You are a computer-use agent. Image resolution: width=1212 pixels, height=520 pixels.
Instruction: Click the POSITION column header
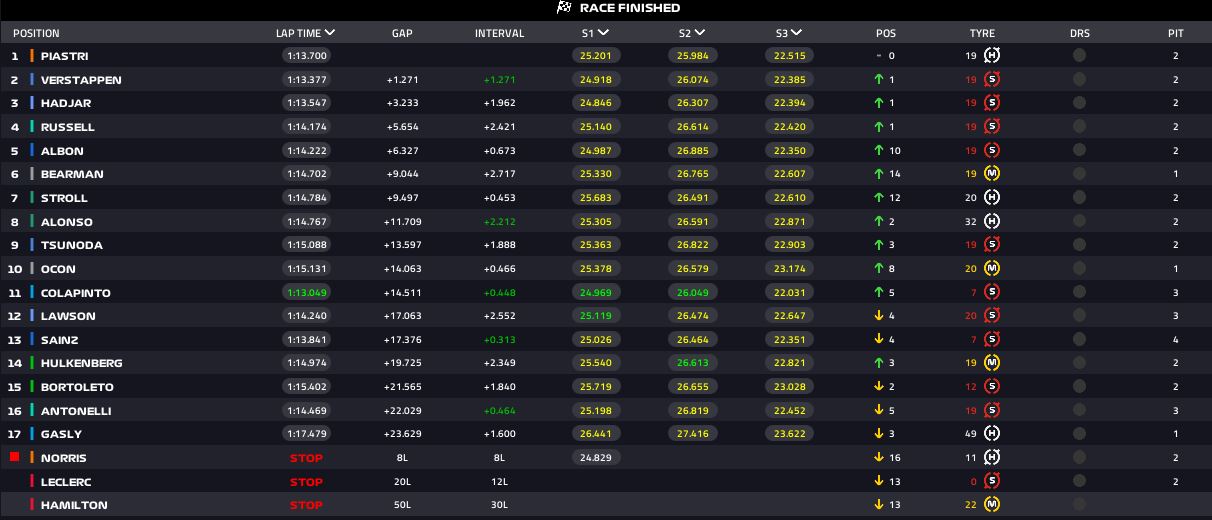coord(36,33)
